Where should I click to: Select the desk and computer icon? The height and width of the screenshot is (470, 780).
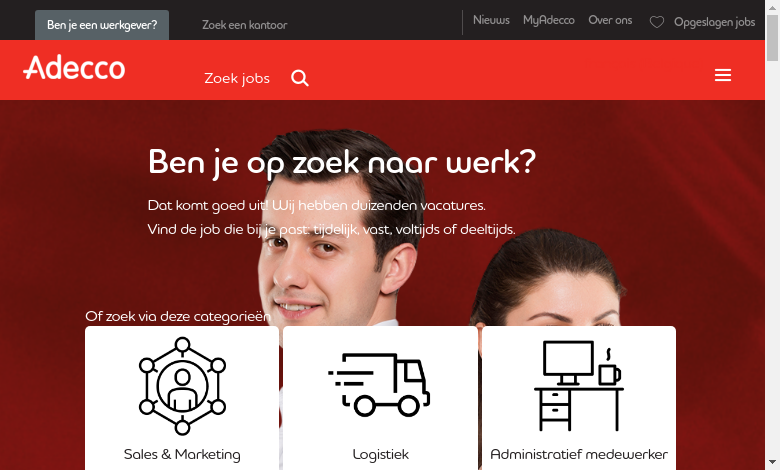tap(579, 385)
